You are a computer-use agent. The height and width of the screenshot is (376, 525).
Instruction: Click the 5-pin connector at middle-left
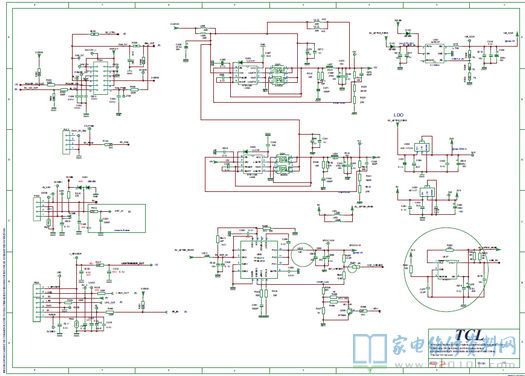click(37, 209)
